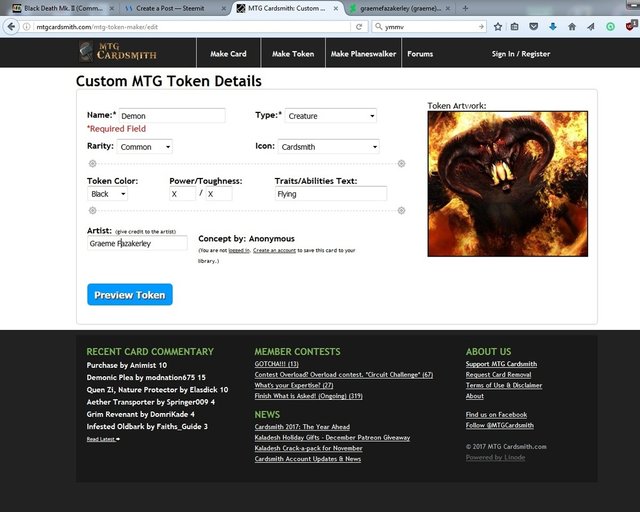Click Support MTG Cardsmith link
This screenshot has width=640, height=512.
tap(501, 364)
